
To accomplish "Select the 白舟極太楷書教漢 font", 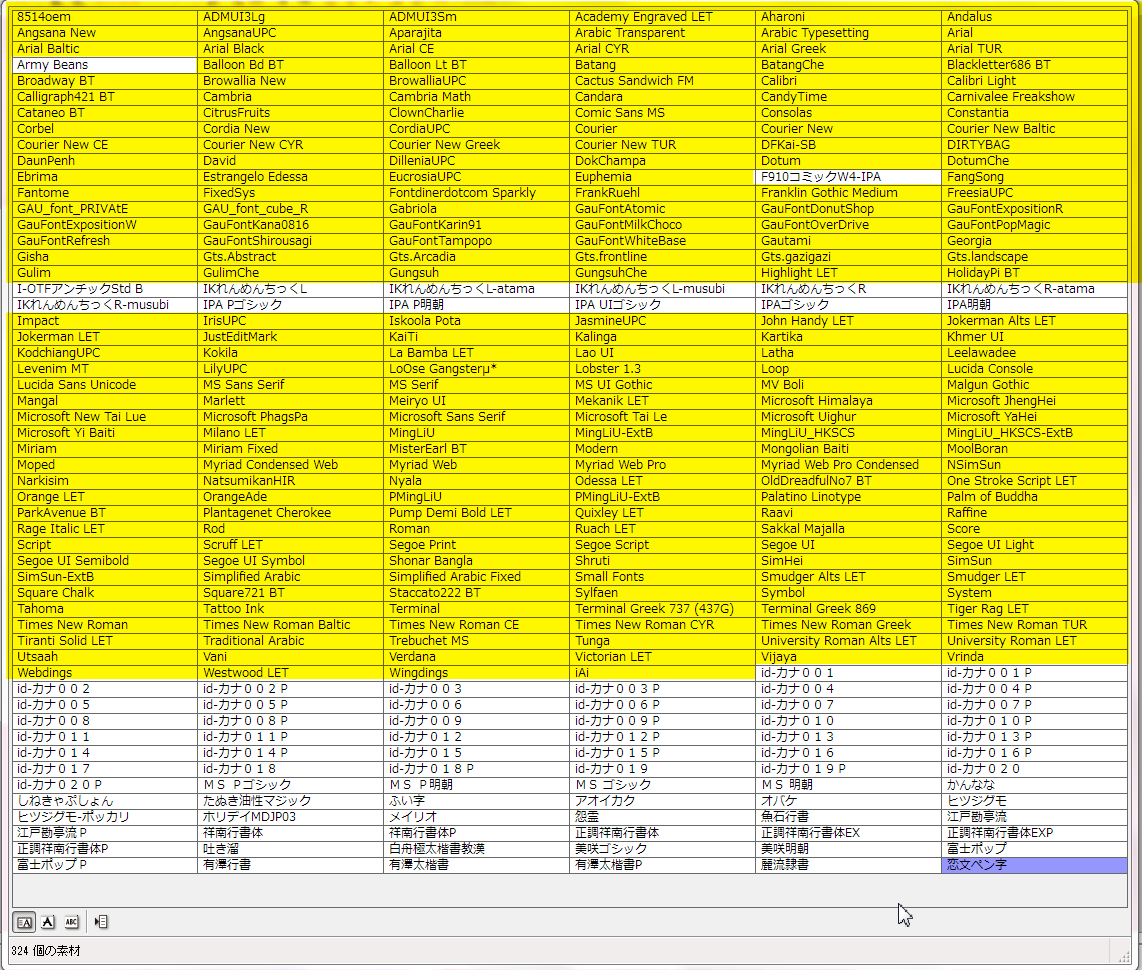I will 476,850.
